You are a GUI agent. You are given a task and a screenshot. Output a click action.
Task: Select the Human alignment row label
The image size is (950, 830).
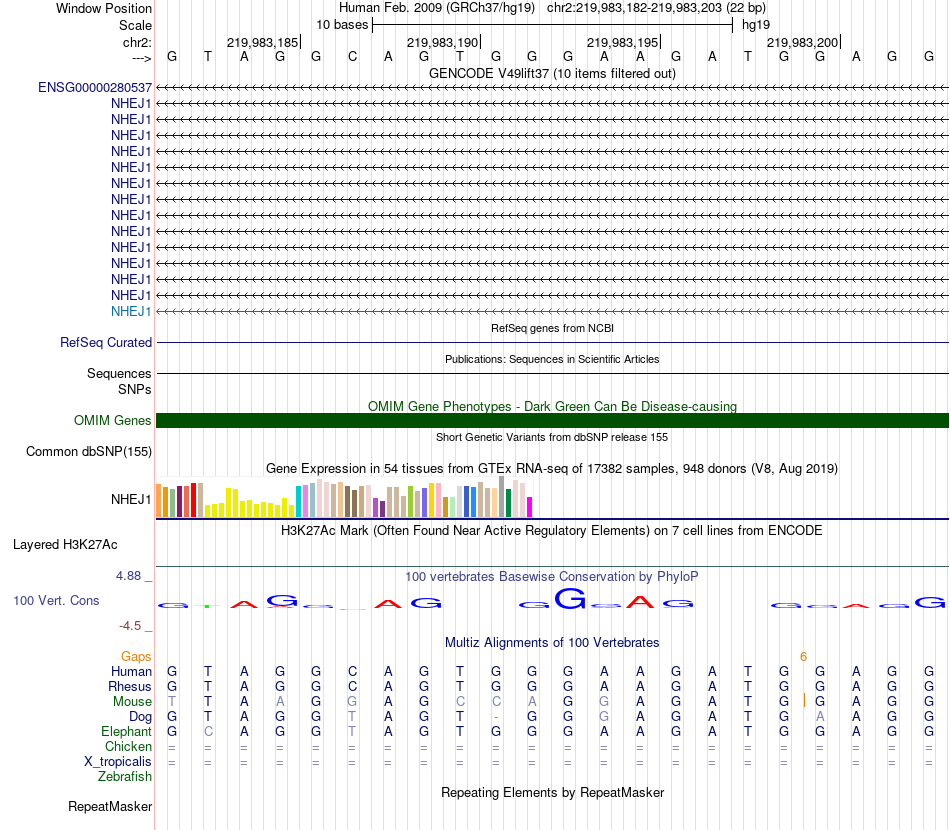coord(131,671)
